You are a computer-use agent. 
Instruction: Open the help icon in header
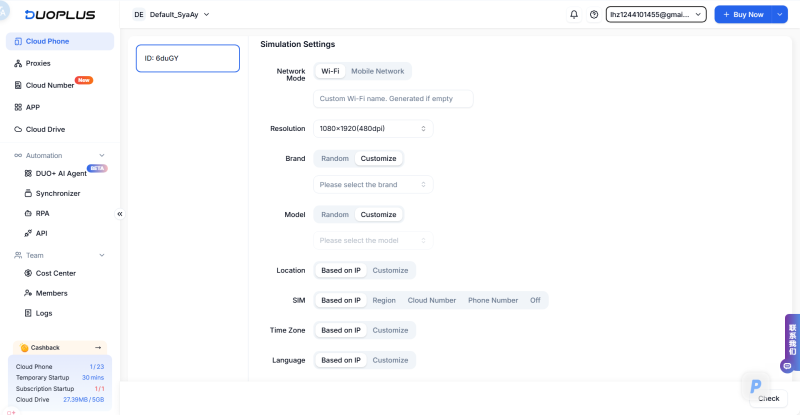594,15
